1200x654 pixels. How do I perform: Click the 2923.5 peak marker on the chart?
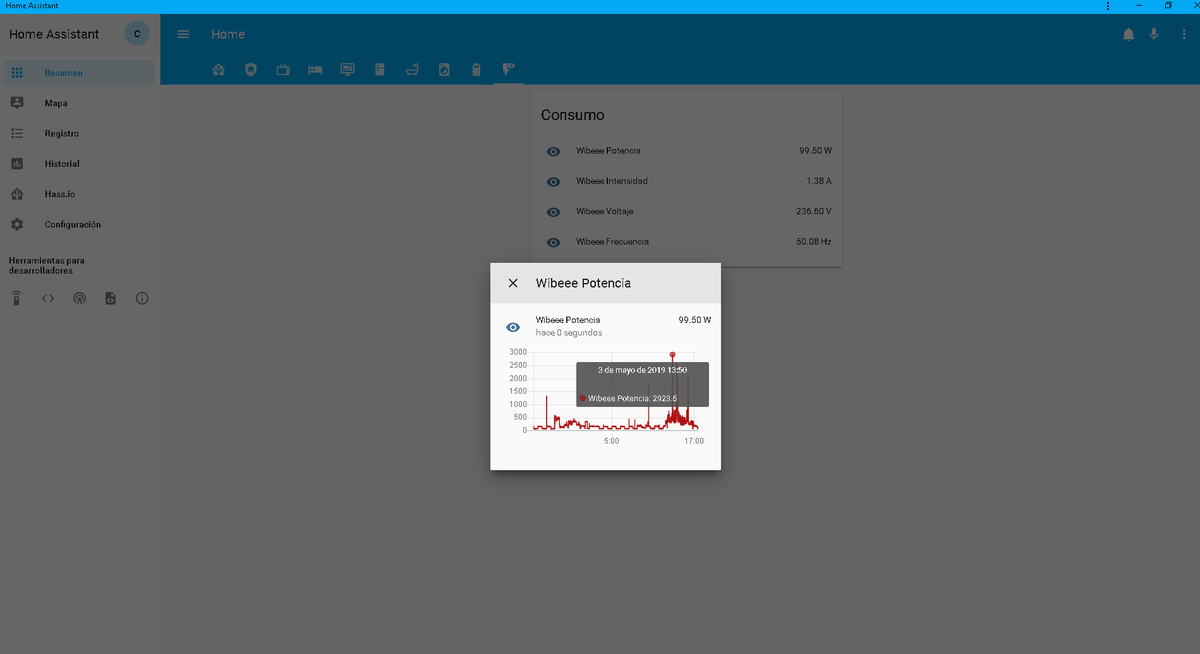673,355
